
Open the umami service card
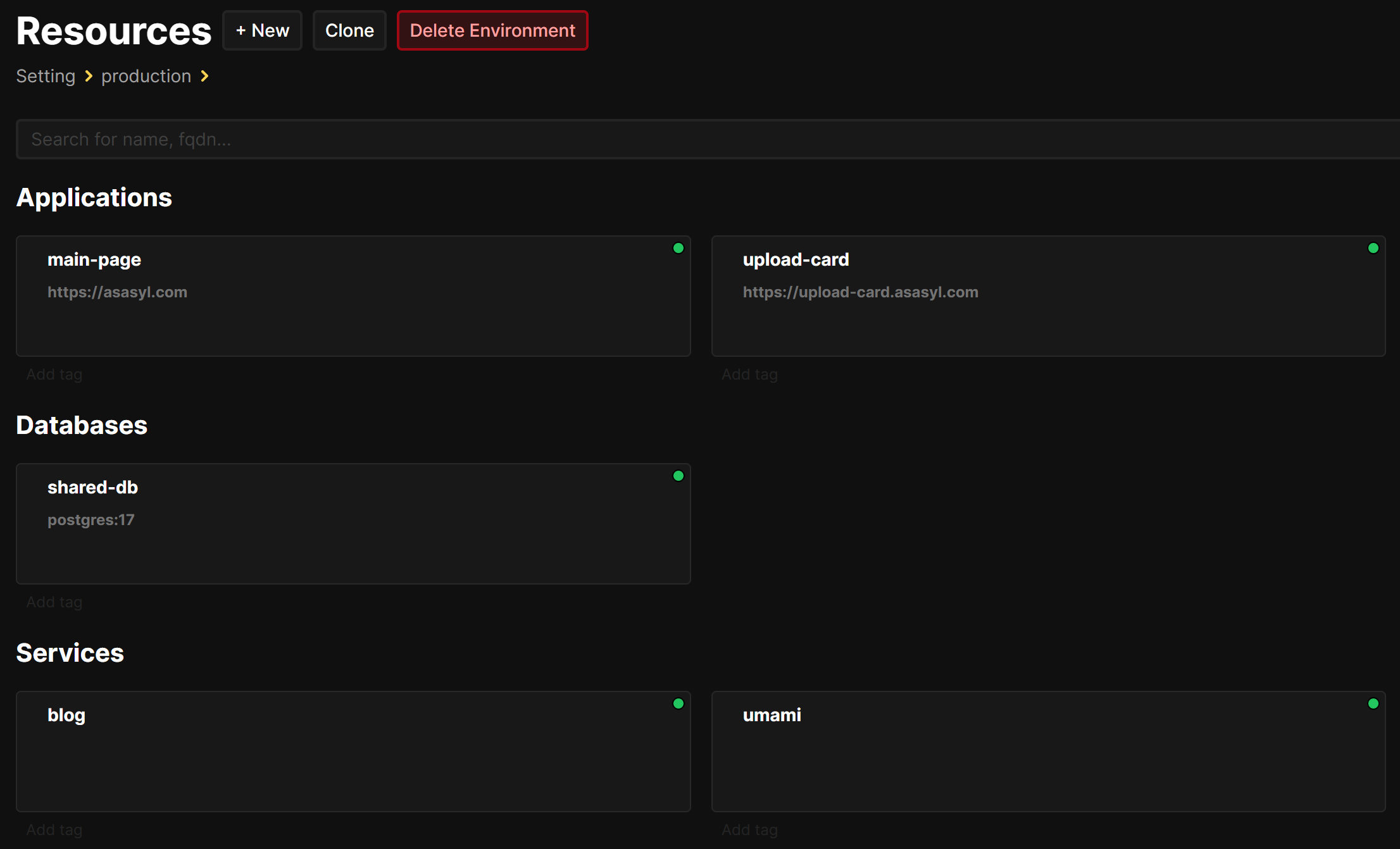(x=1047, y=752)
